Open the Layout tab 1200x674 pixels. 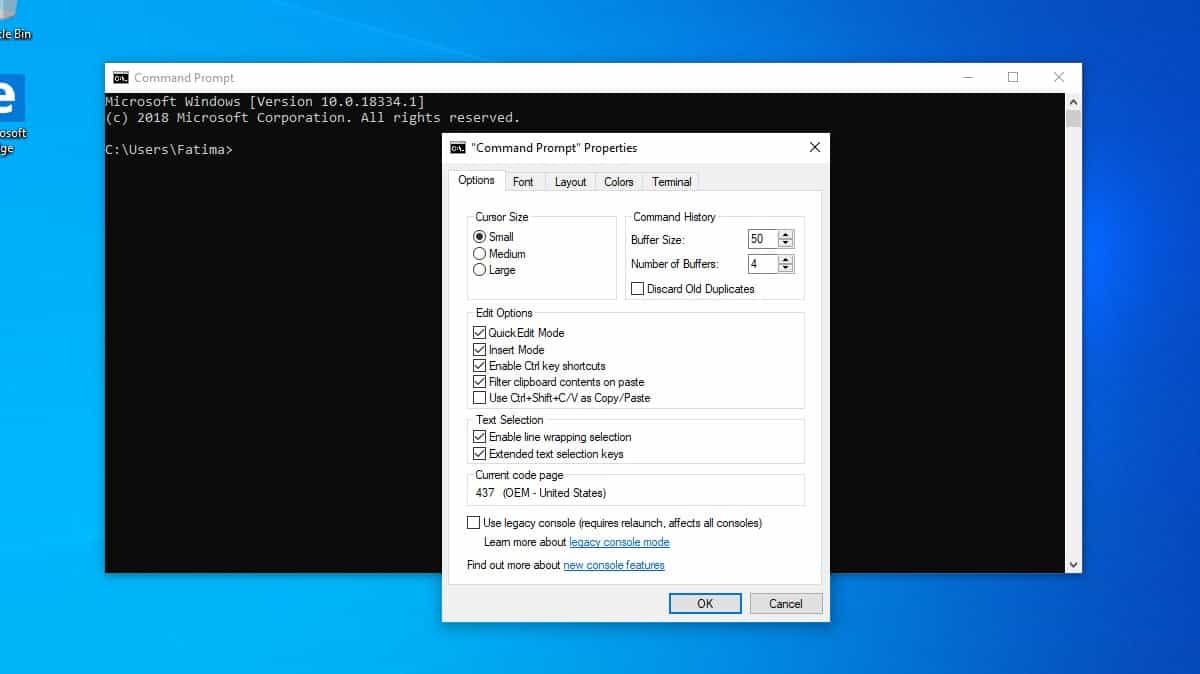click(570, 182)
